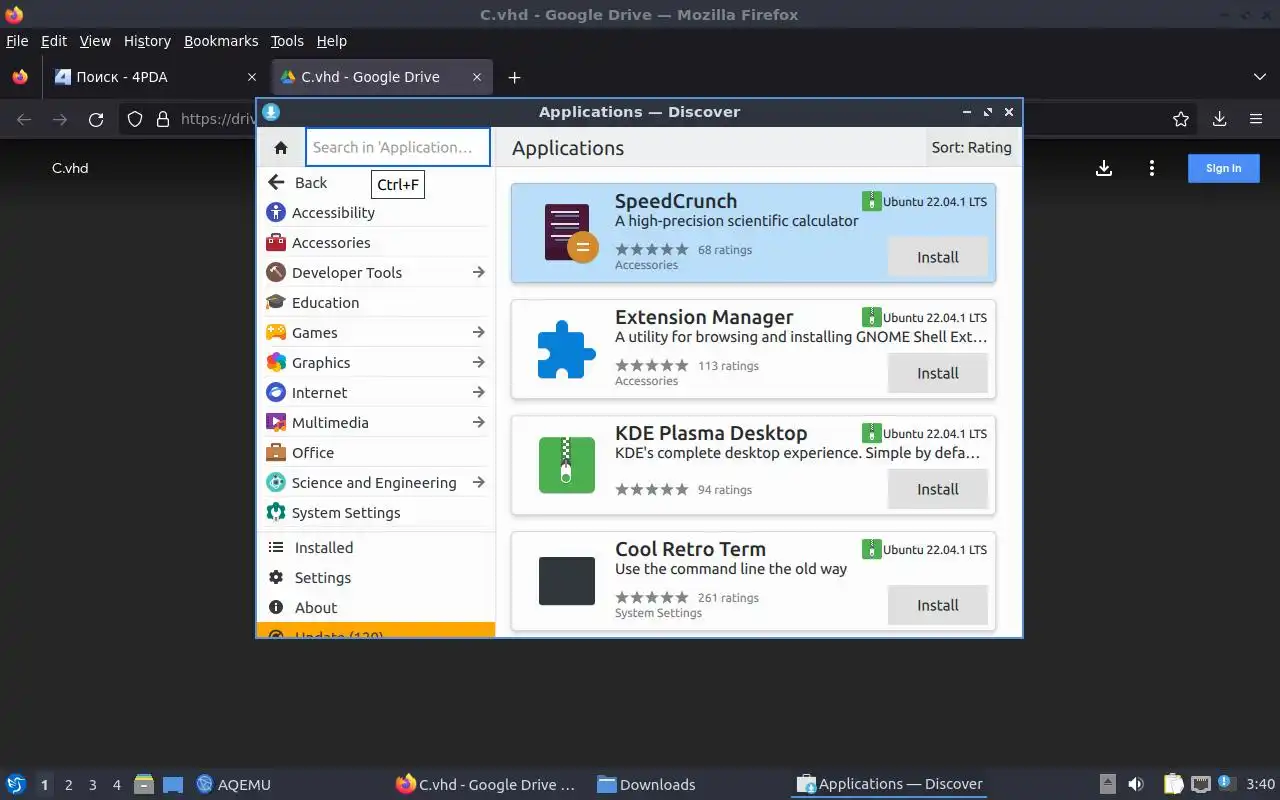Open Firefox Tools menu
The image size is (1280, 800).
click(x=287, y=41)
